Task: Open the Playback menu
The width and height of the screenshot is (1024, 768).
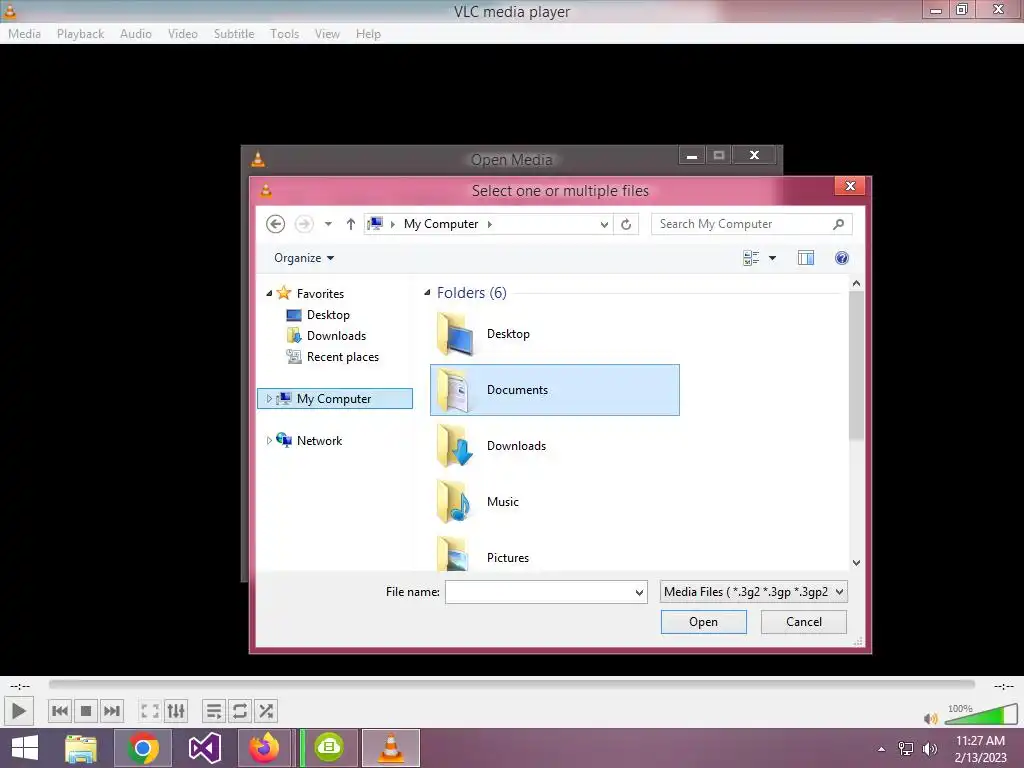Action: click(x=80, y=34)
